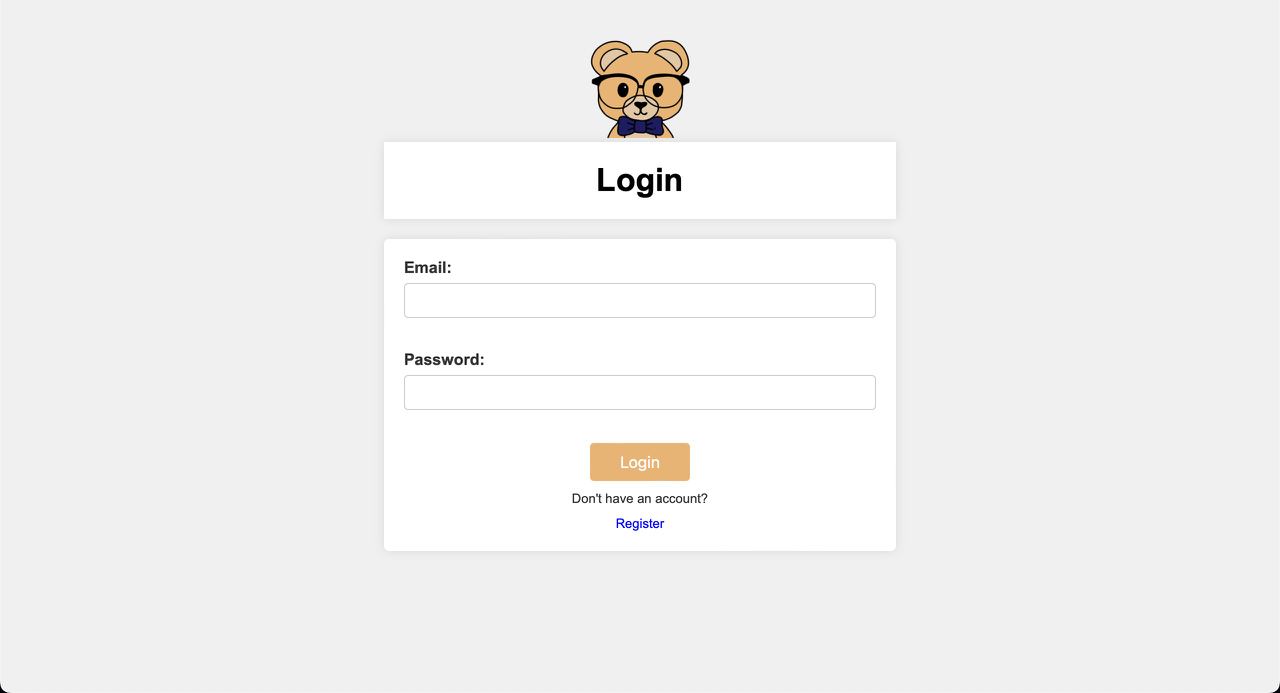Click the Email label
1280x693 pixels.
[x=428, y=268]
